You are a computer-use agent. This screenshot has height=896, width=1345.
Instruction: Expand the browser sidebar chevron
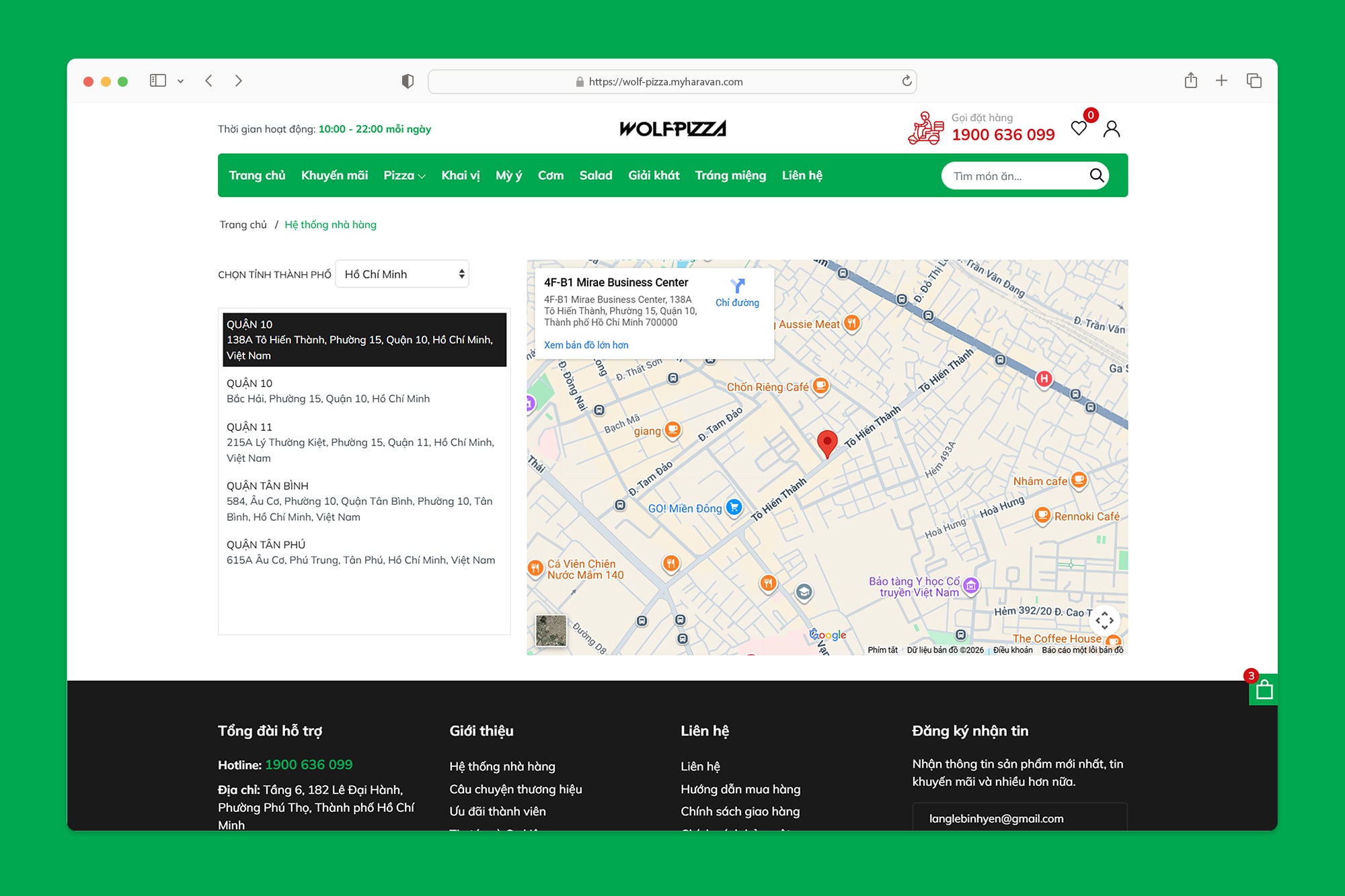[x=180, y=81]
